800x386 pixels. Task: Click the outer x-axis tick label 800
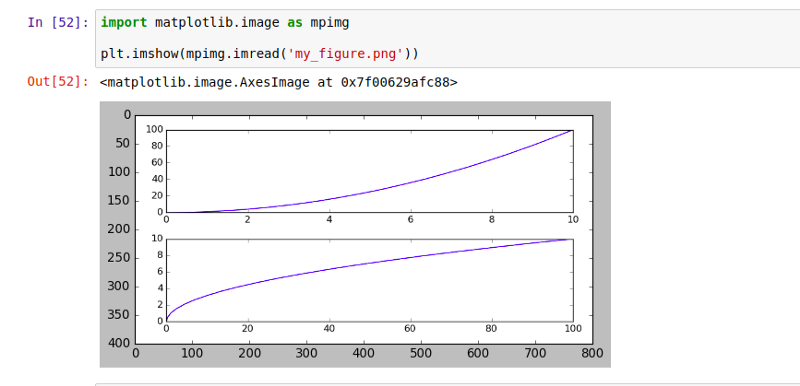coord(592,353)
